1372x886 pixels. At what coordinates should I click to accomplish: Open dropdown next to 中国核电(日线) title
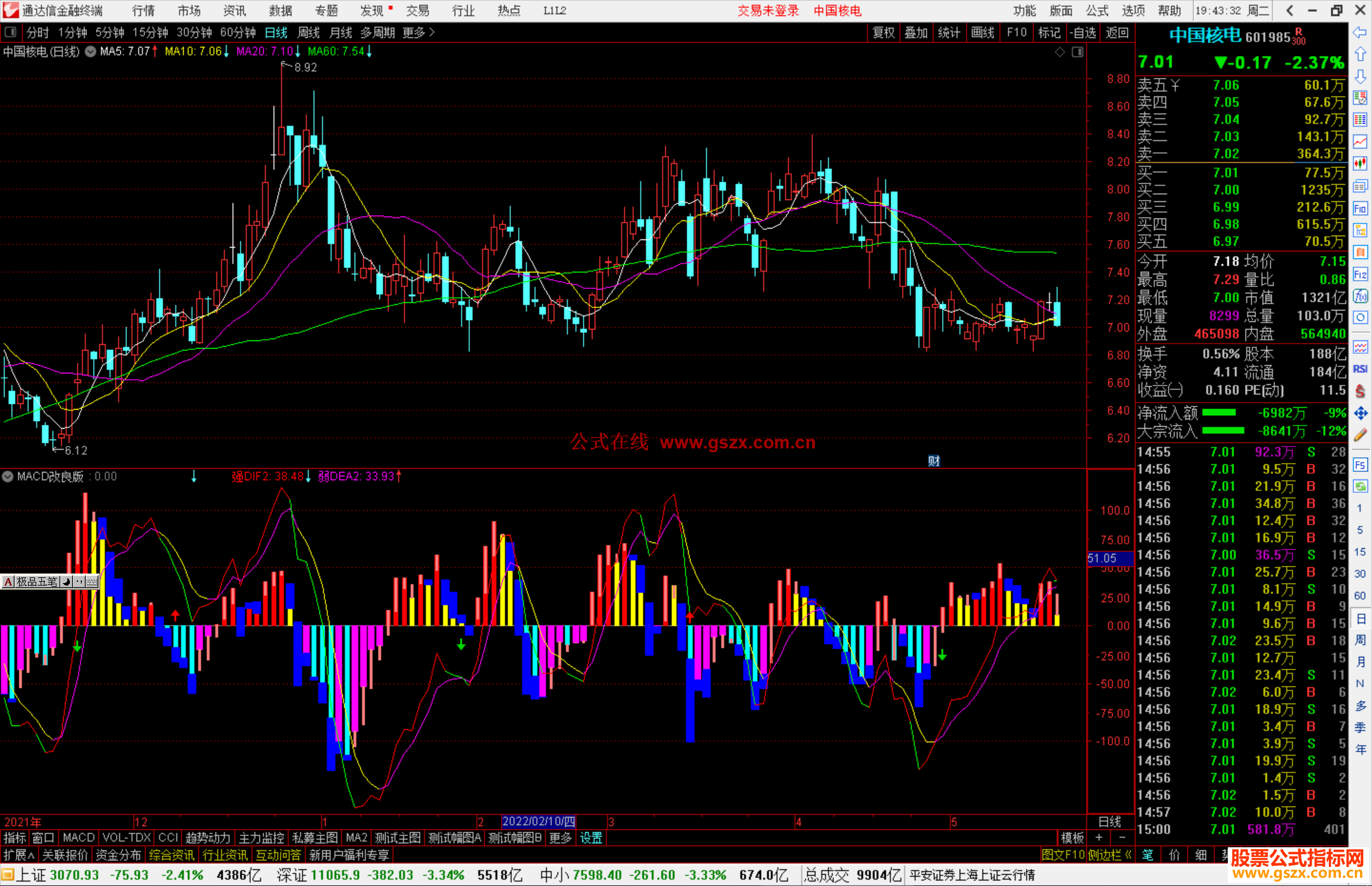click(90, 51)
